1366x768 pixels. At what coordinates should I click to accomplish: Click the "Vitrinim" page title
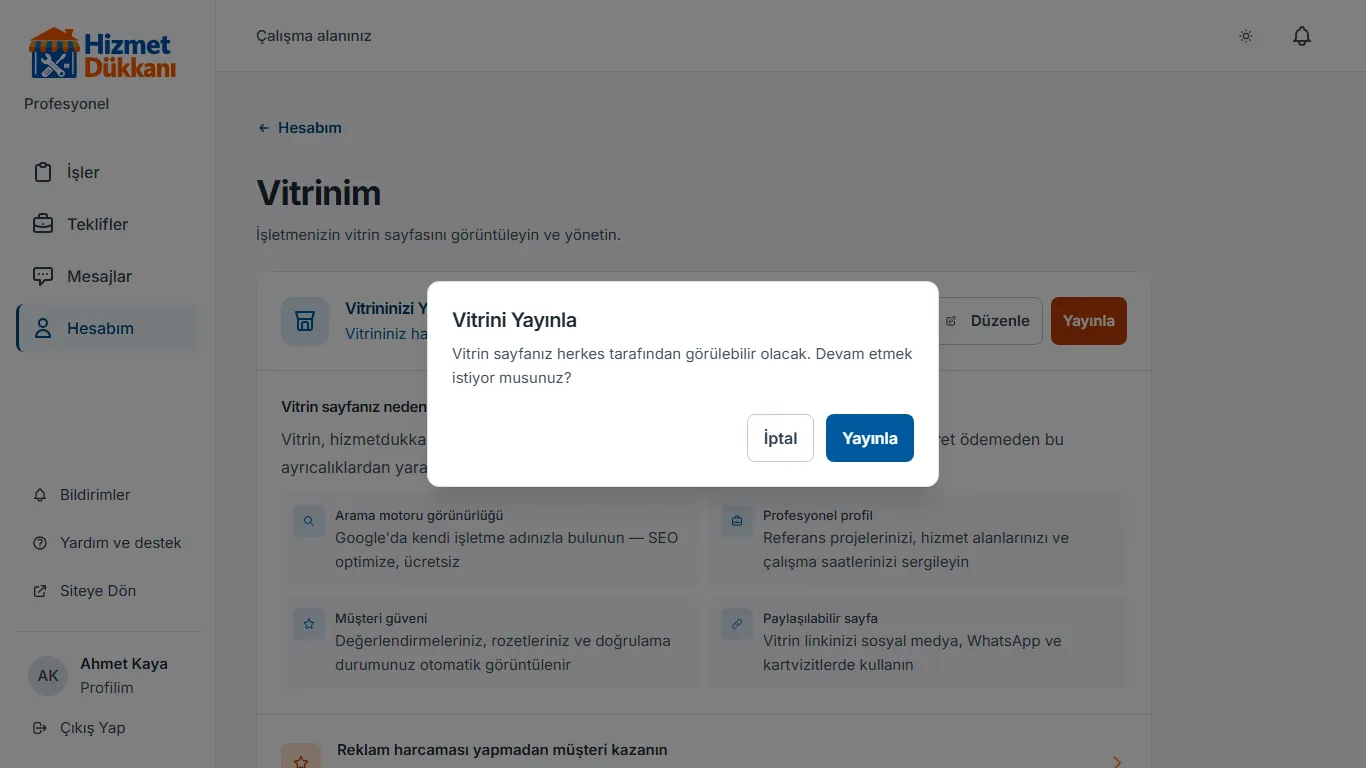pyautogui.click(x=319, y=193)
